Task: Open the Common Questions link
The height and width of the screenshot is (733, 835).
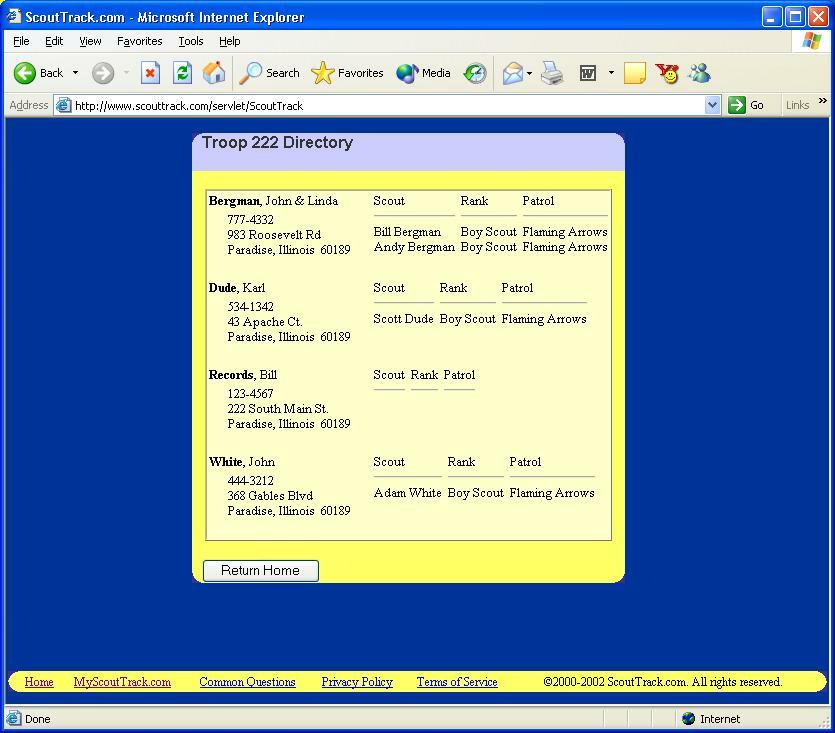Action: [247, 682]
